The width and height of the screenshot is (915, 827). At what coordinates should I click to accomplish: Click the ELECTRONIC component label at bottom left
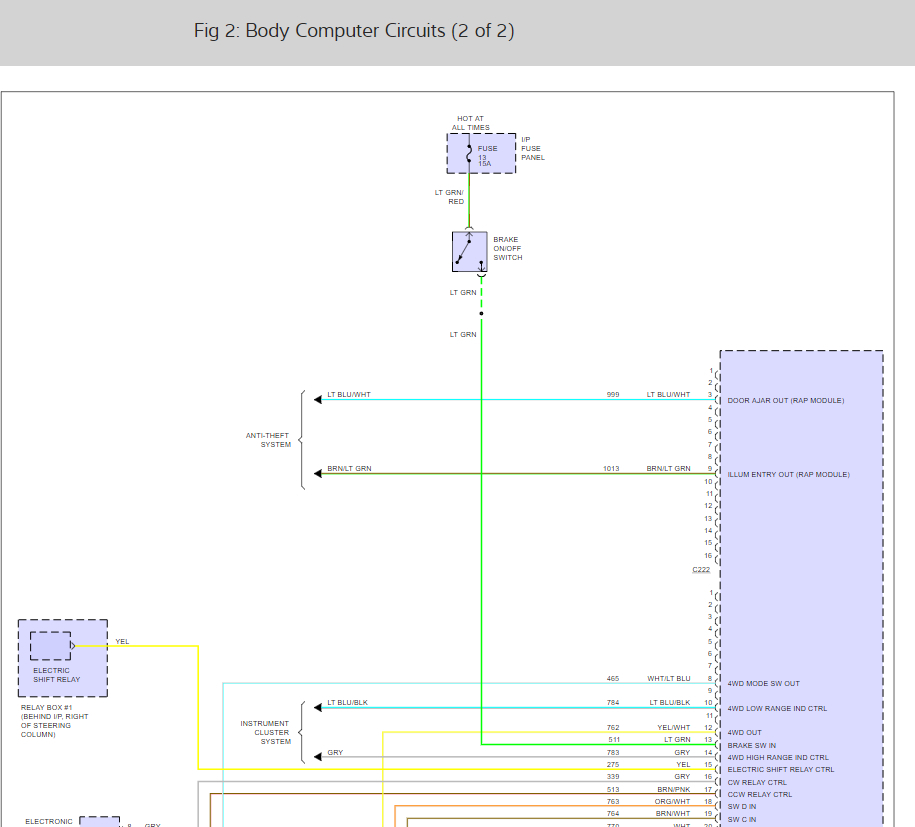pos(49,821)
